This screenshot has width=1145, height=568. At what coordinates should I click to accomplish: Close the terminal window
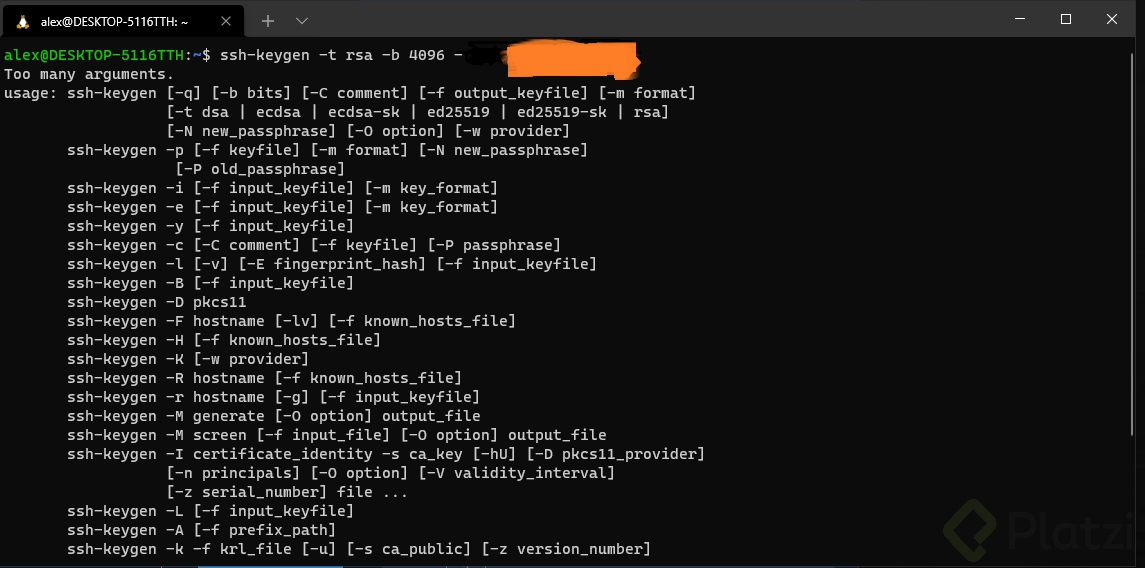(1111, 20)
